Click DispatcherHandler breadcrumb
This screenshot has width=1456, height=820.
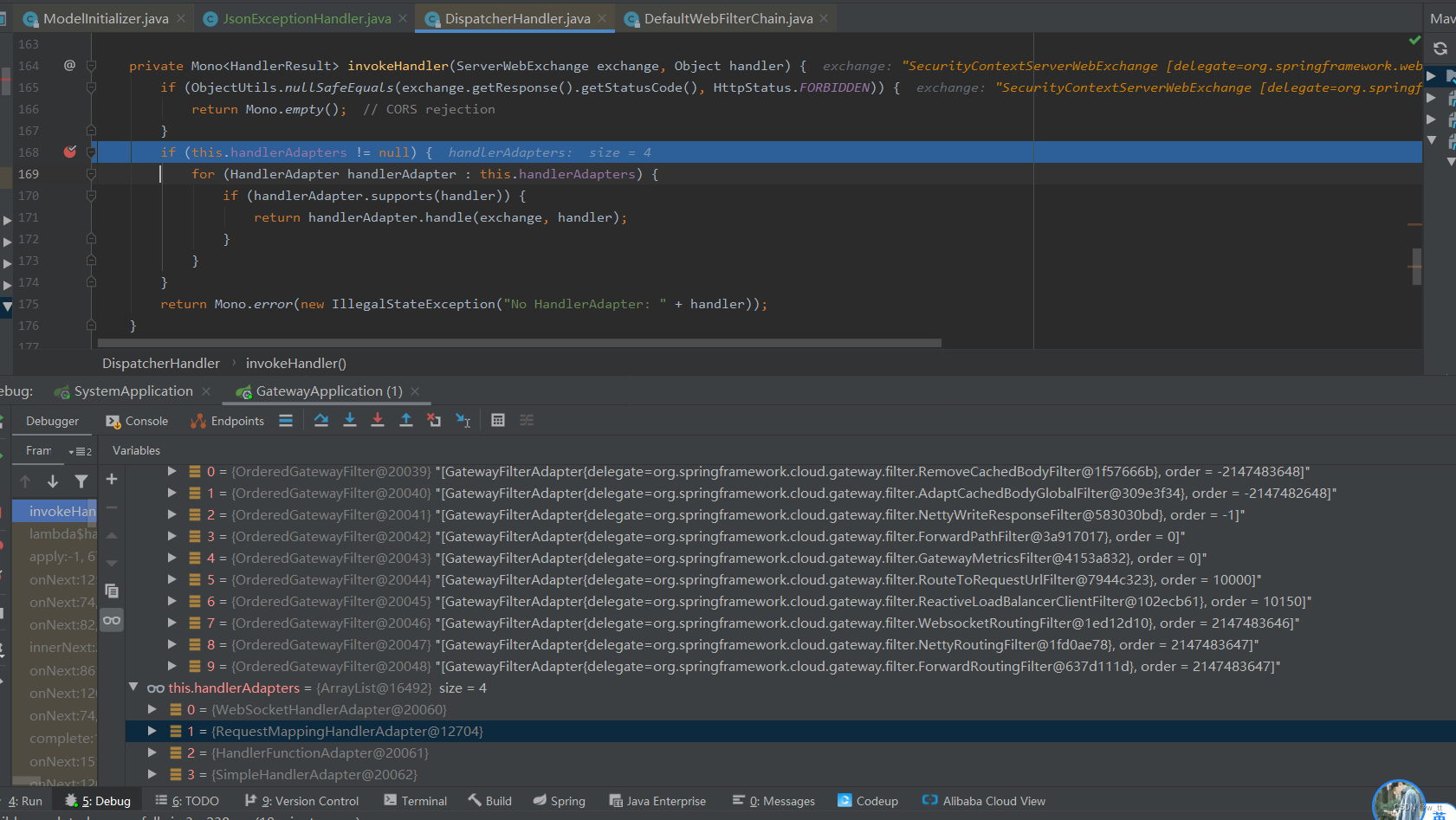point(161,364)
